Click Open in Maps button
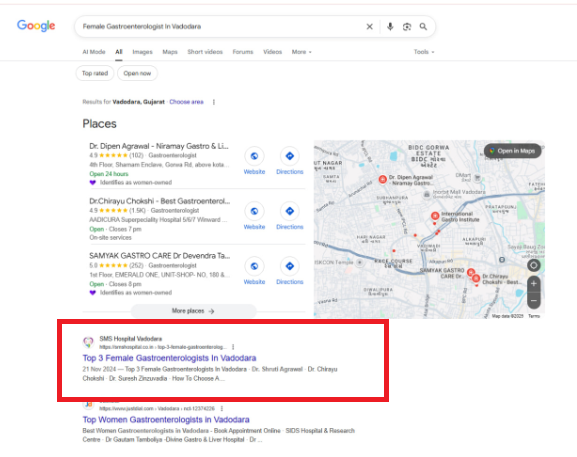 click(x=513, y=151)
